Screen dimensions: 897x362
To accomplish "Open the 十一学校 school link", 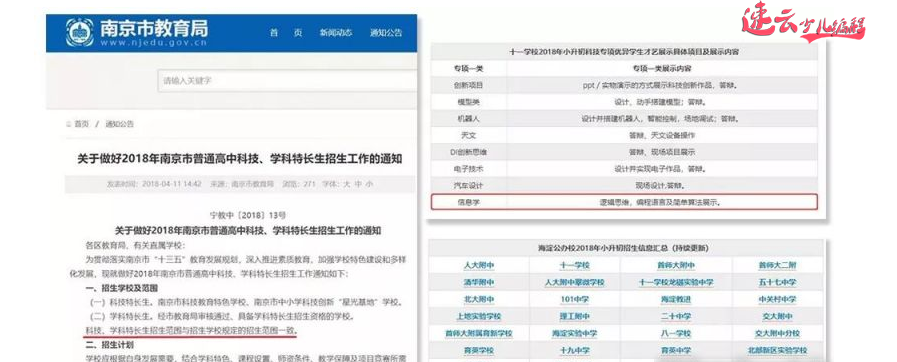I will click(574, 265).
